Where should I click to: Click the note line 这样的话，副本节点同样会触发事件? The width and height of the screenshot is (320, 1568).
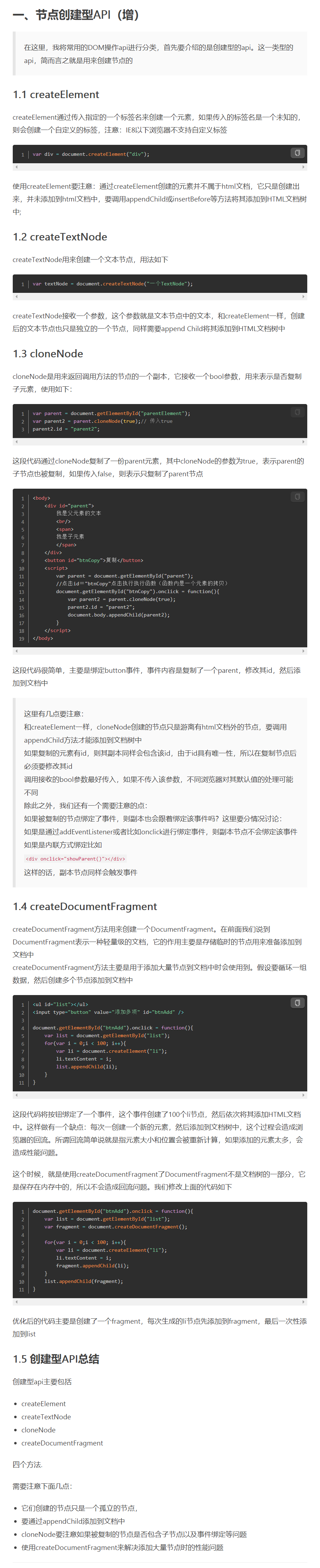point(80,872)
